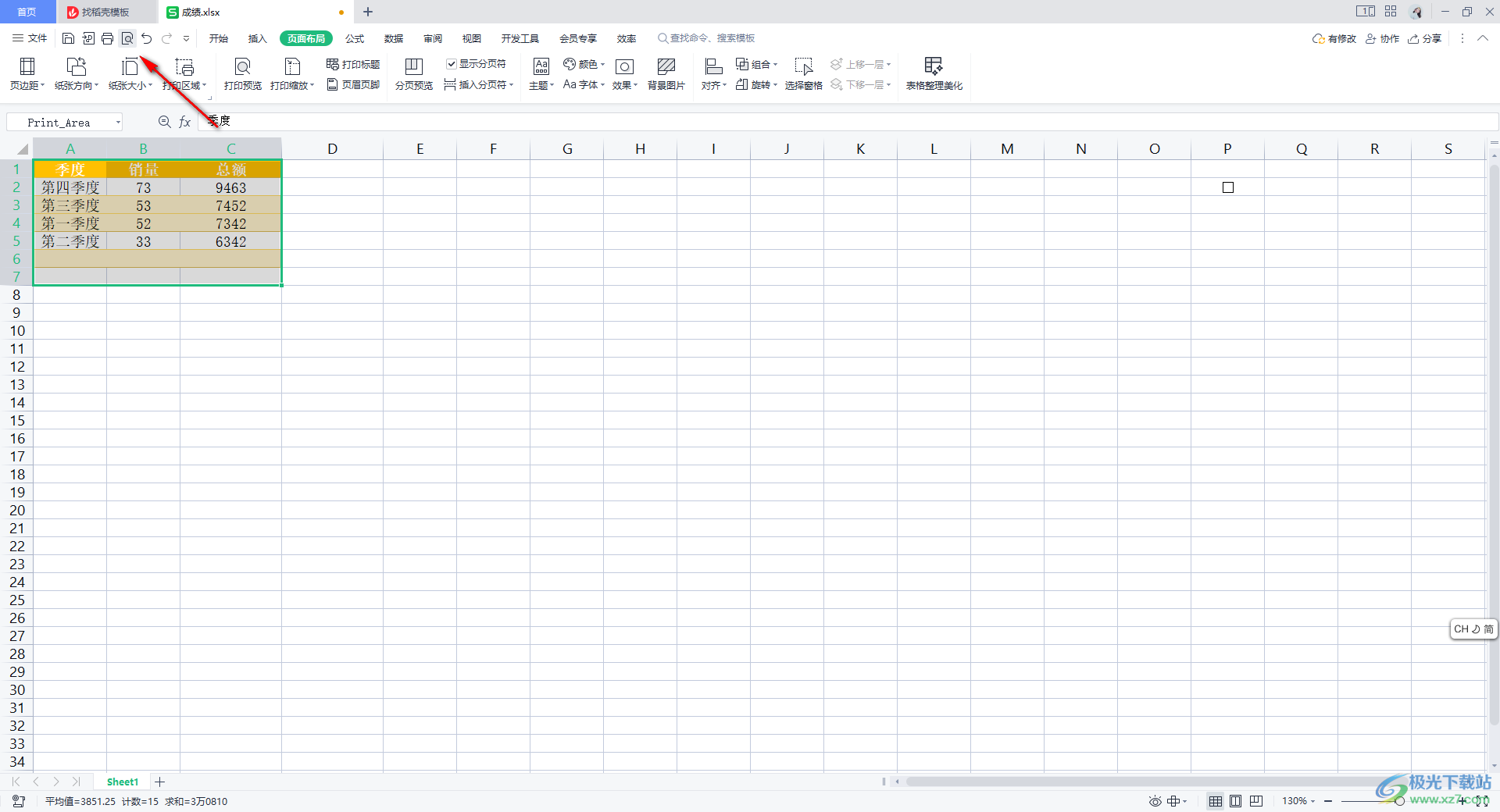Open the Name Box dropdown arrow
1500x812 pixels.
point(118,123)
